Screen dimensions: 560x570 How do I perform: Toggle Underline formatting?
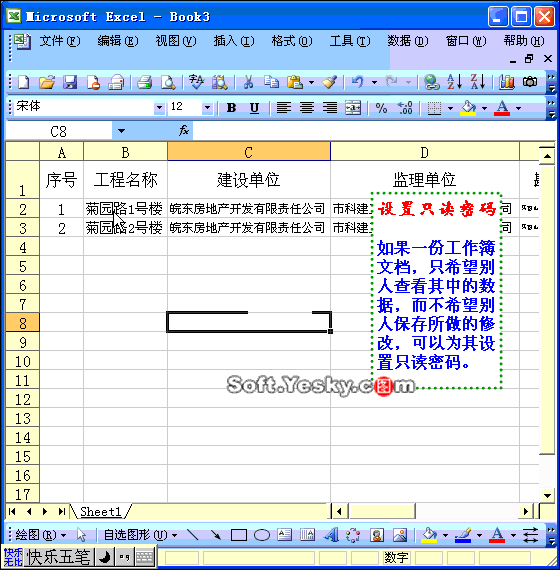coord(254,108)
